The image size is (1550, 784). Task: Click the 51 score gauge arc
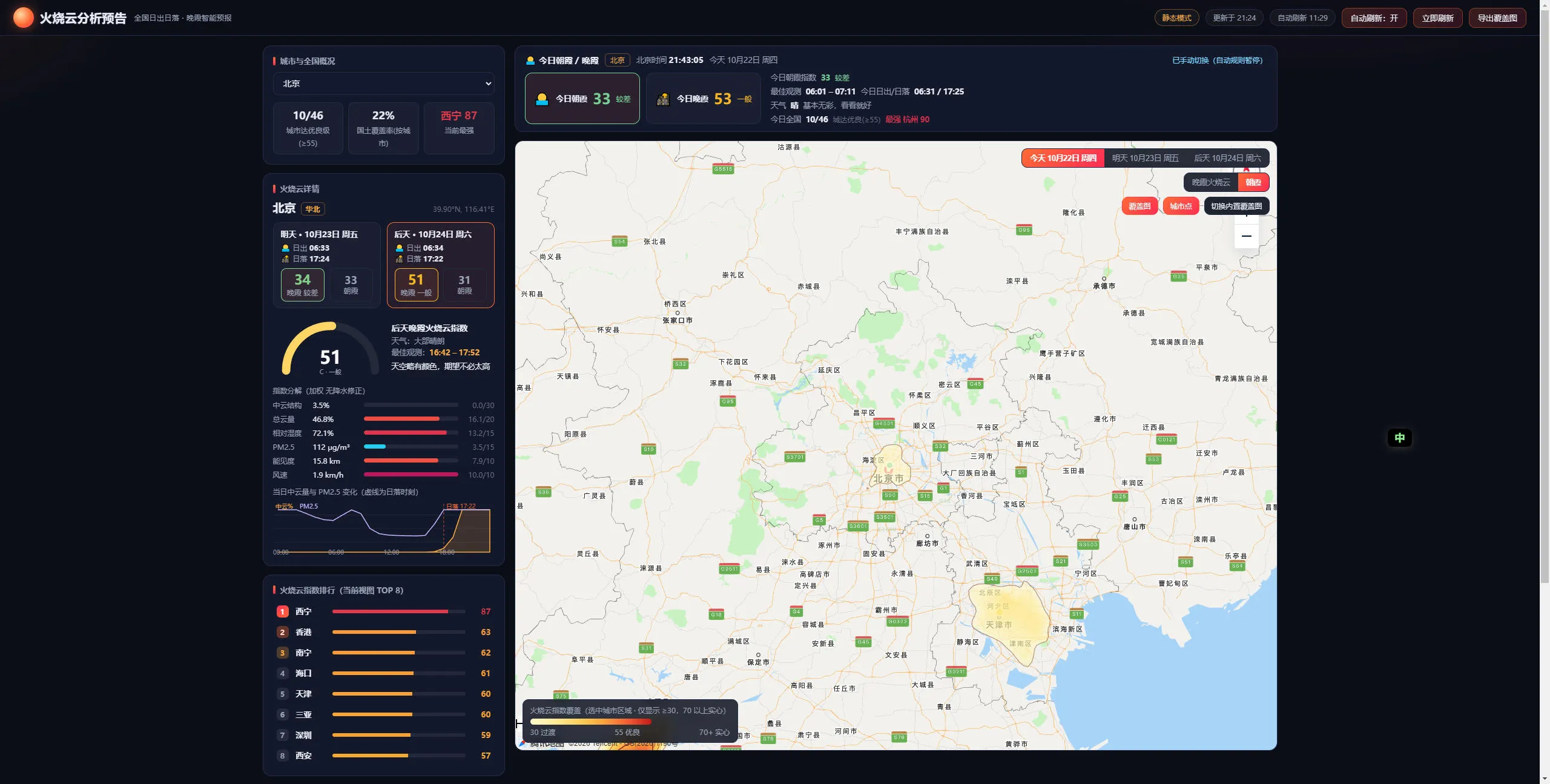330,349
